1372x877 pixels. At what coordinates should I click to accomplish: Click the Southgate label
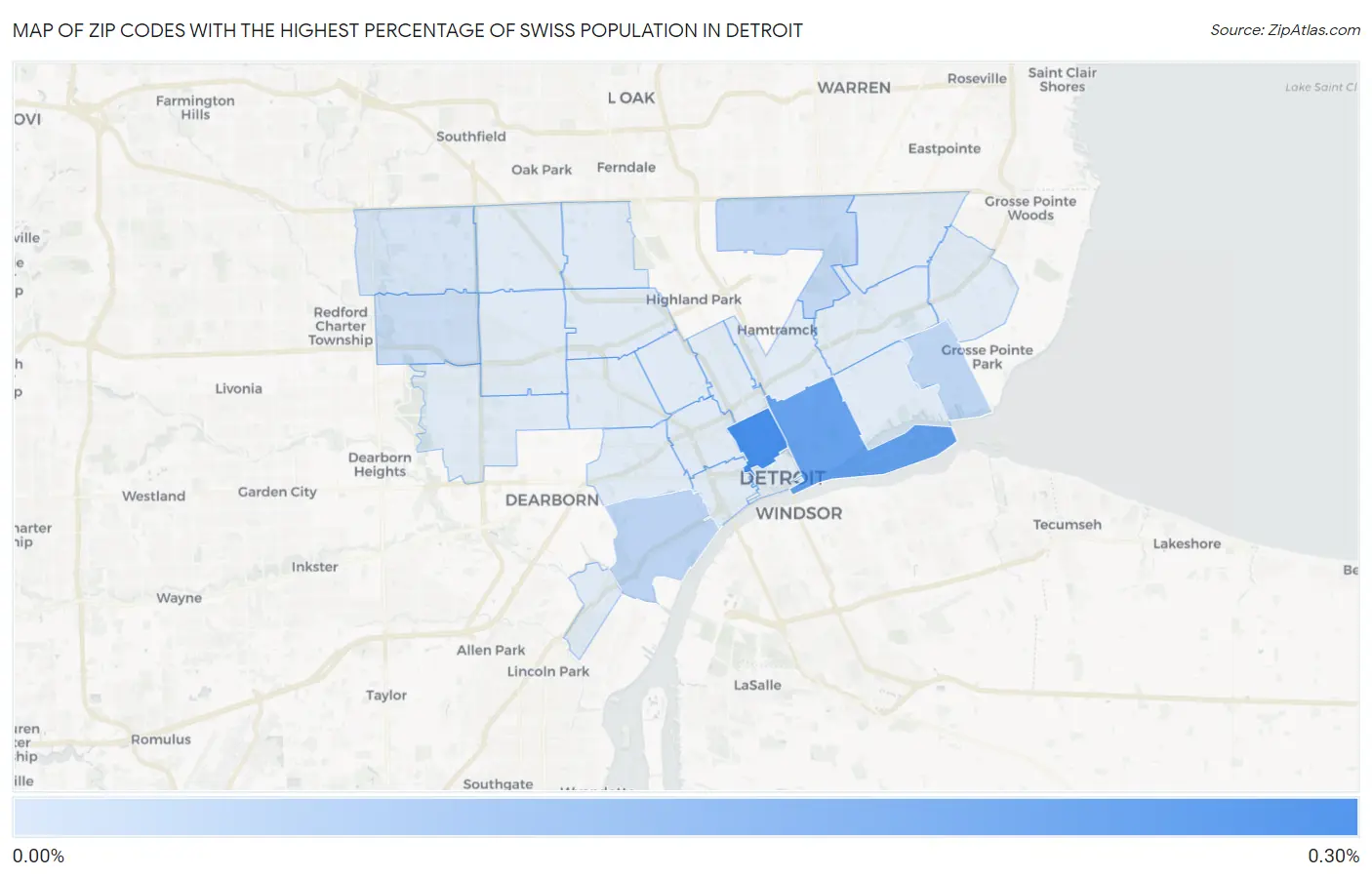point(498,783)
